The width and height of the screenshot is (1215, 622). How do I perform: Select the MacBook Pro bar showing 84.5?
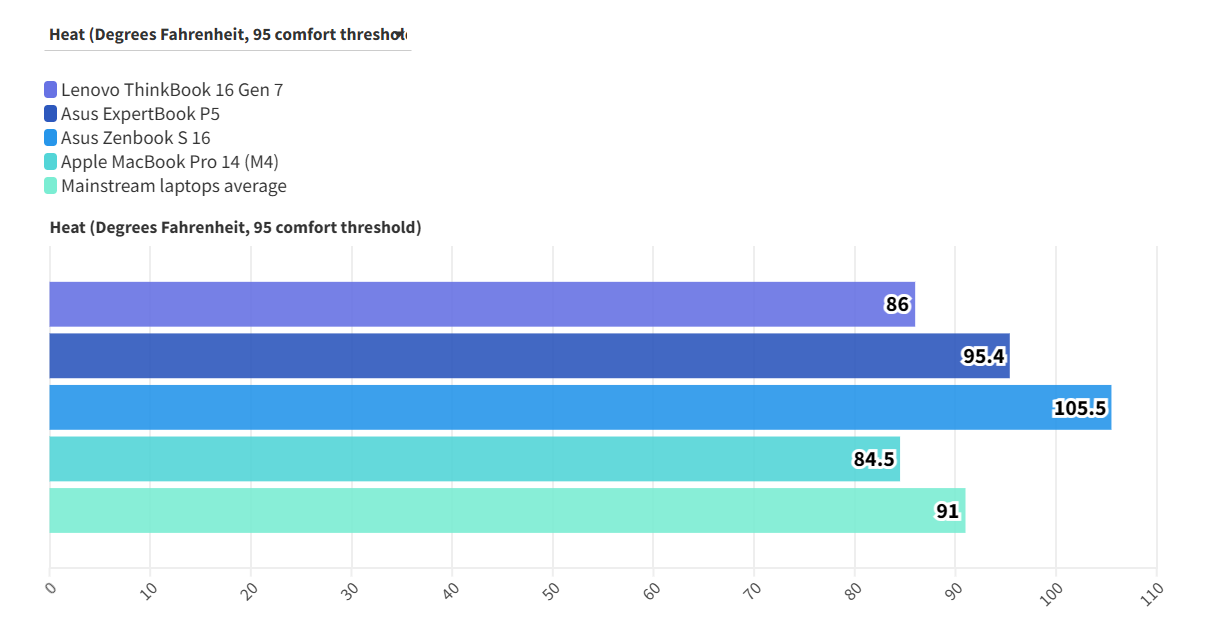coord(474,459)
